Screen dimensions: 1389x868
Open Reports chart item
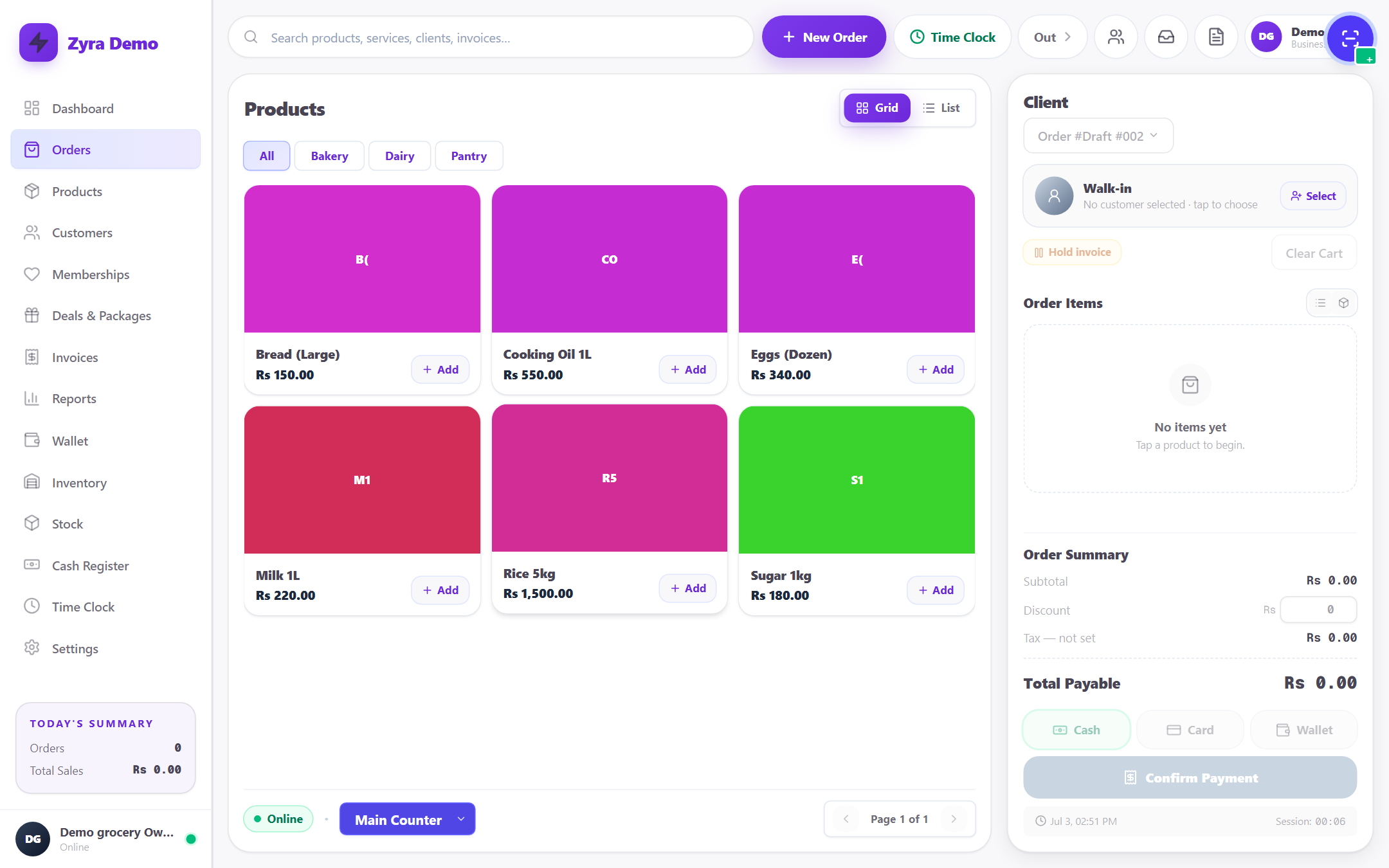coord(105,399)
